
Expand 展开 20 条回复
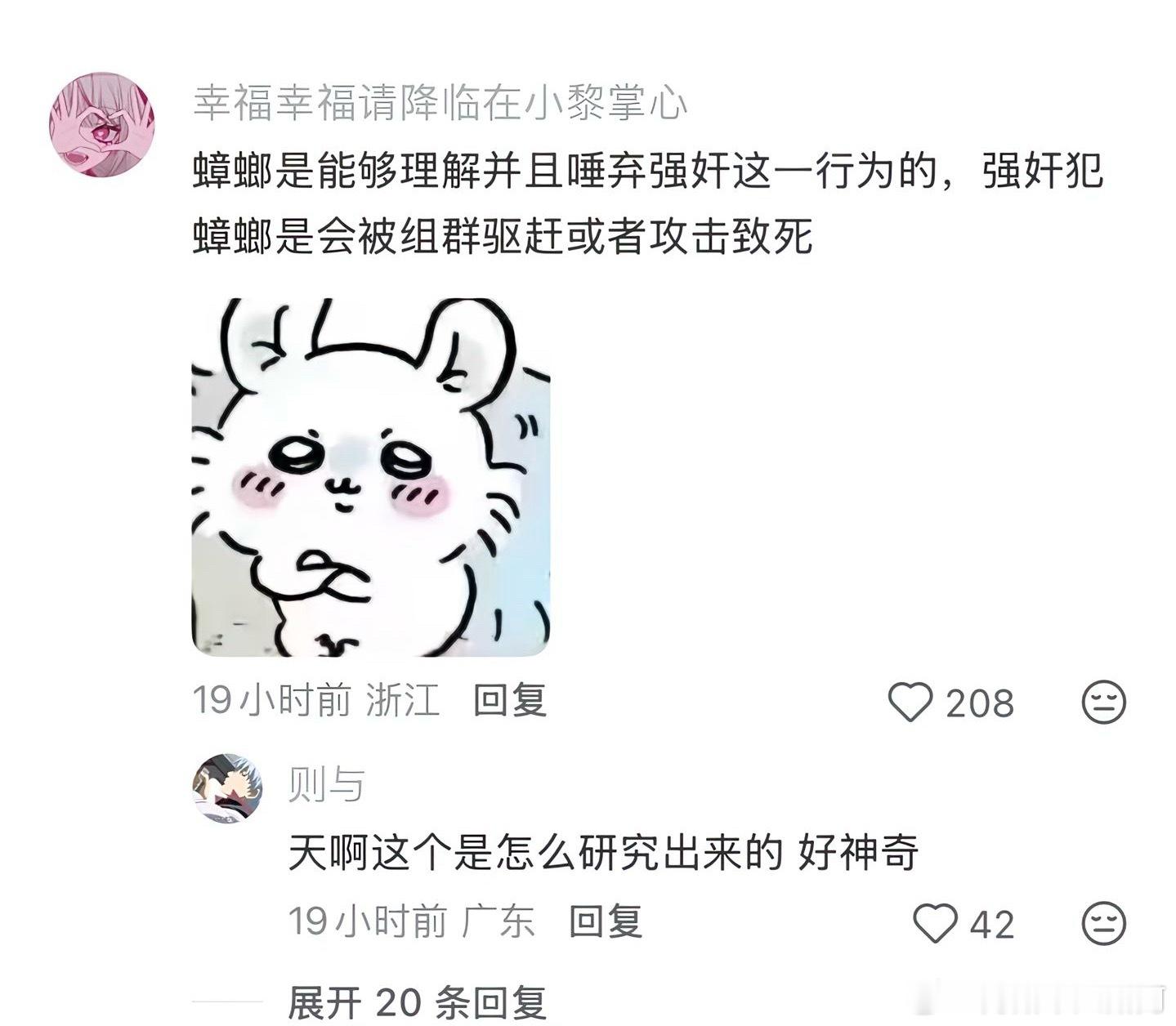click(x=418, y=1003)
